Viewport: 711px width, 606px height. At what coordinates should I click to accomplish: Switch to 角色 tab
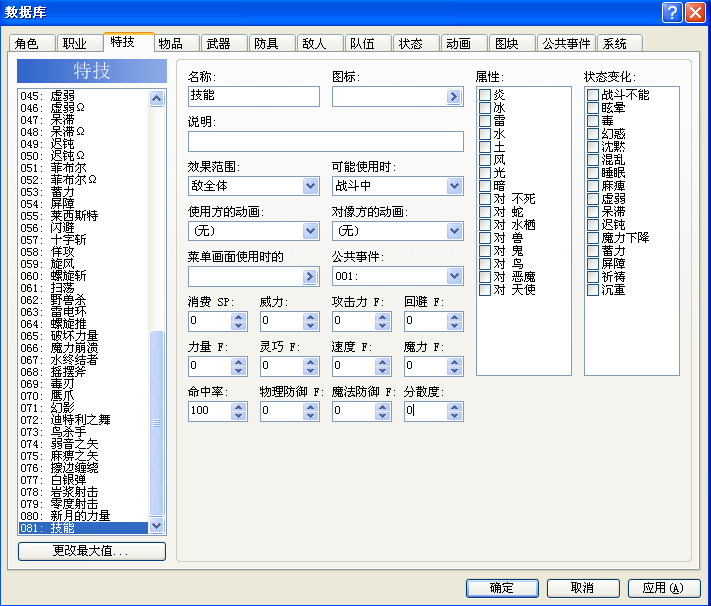coord(32,44)
